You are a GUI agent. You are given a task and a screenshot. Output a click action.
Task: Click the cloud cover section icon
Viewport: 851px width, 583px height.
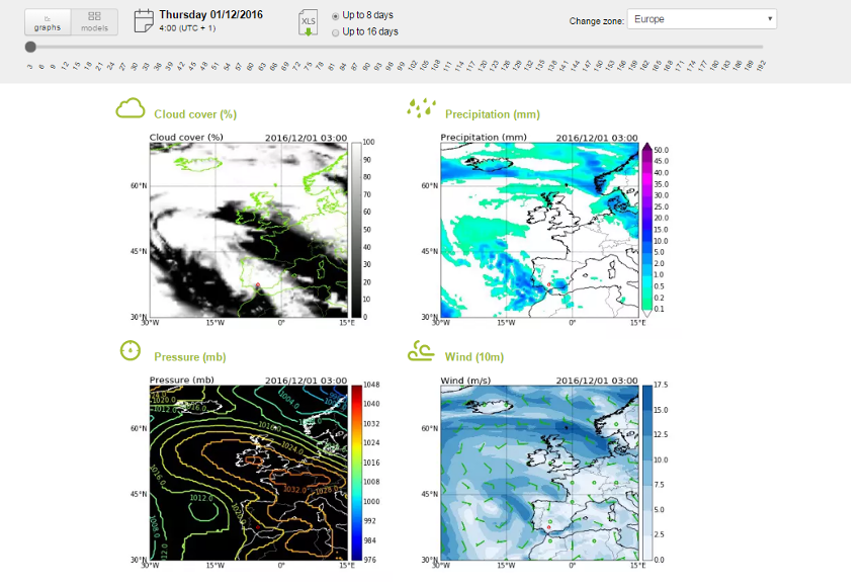tap(130, 109)
